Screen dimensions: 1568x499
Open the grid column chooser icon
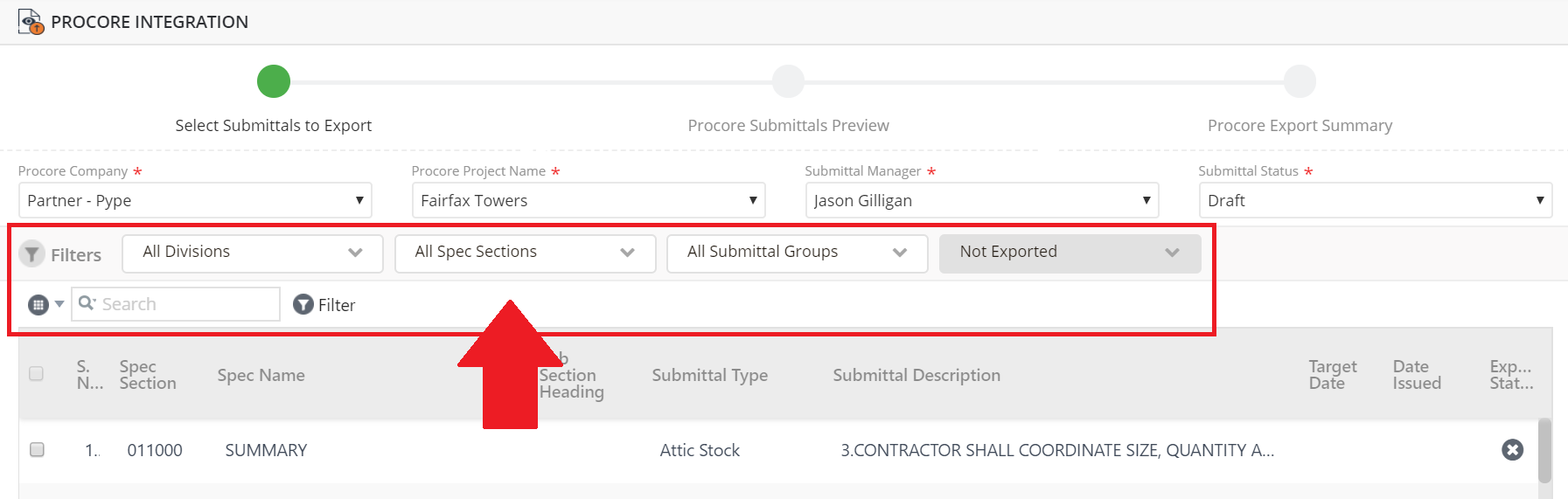click(x=38, y=305)
